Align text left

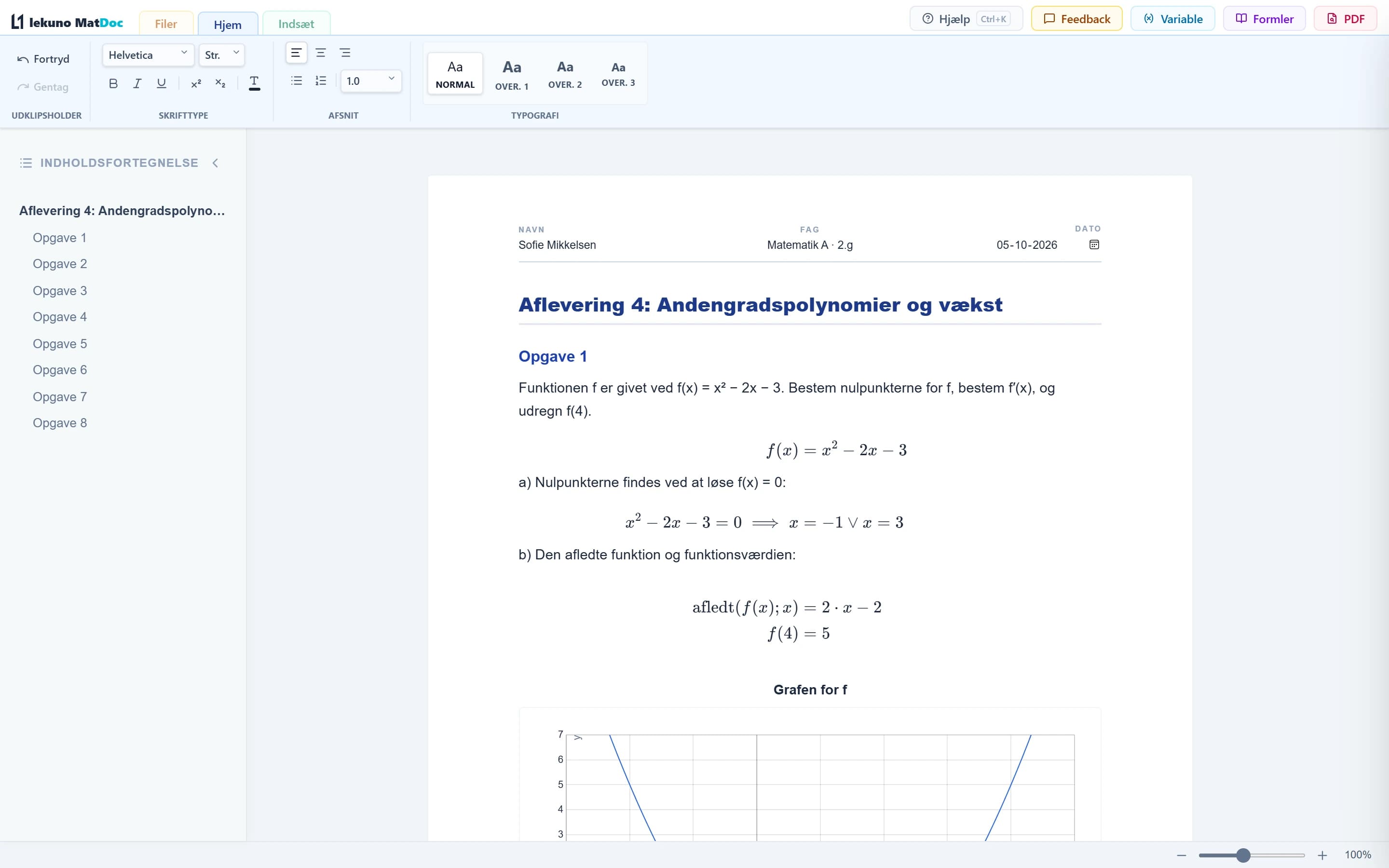[296, 53]
